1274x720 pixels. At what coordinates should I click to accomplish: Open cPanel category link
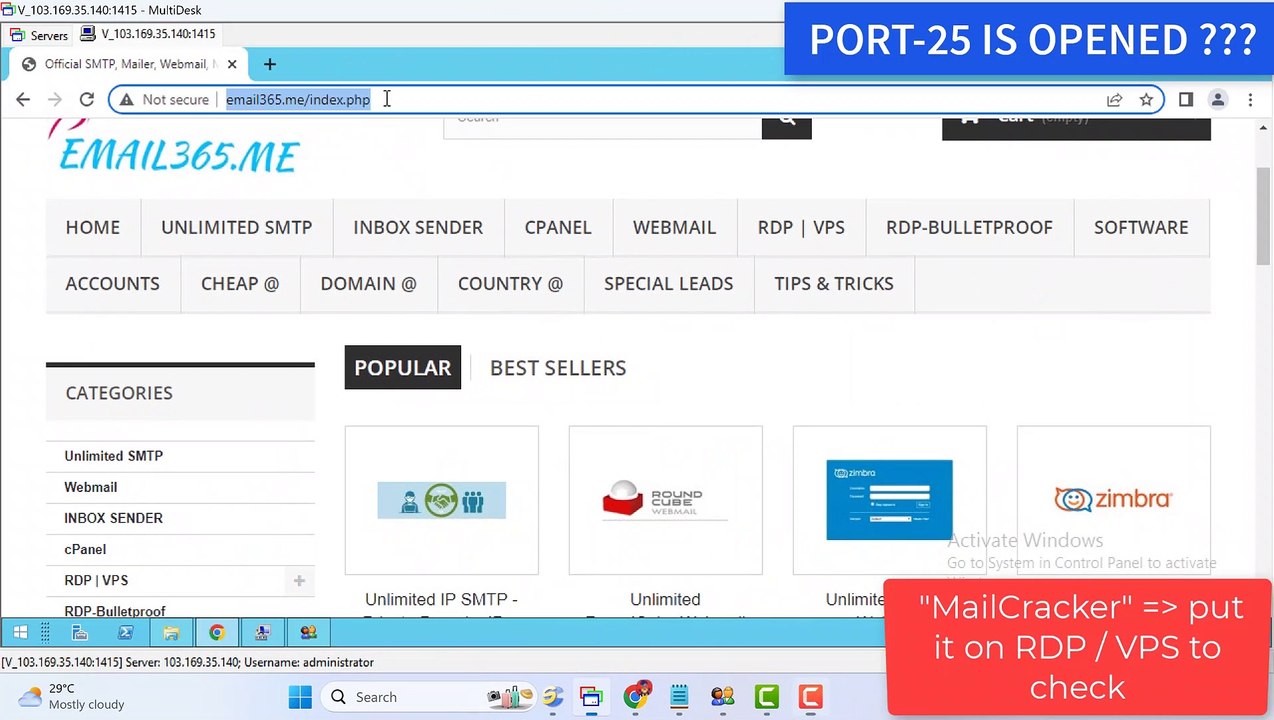(x=85, y=549)
